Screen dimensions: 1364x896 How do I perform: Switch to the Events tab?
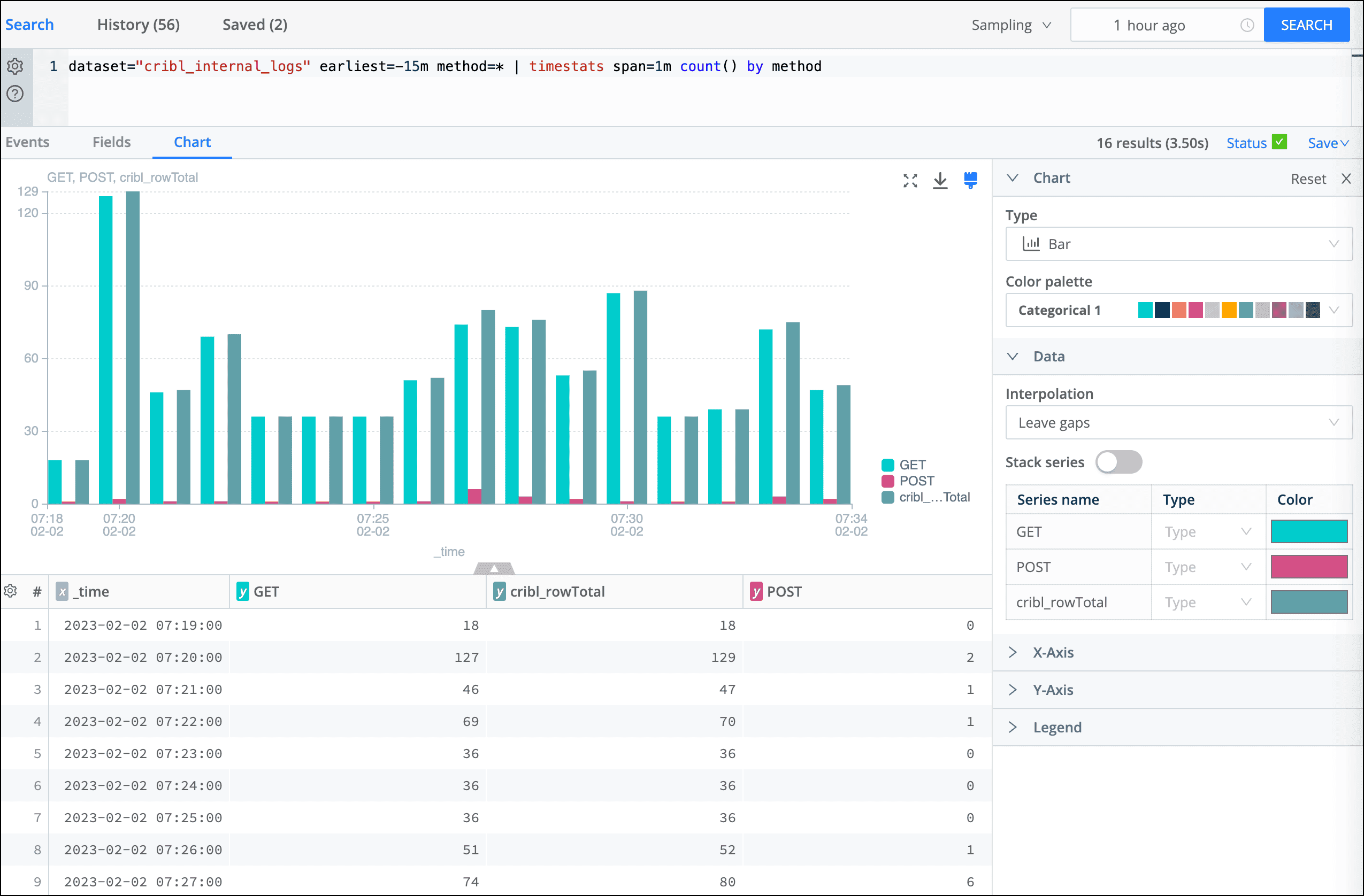tap(27, 142)
